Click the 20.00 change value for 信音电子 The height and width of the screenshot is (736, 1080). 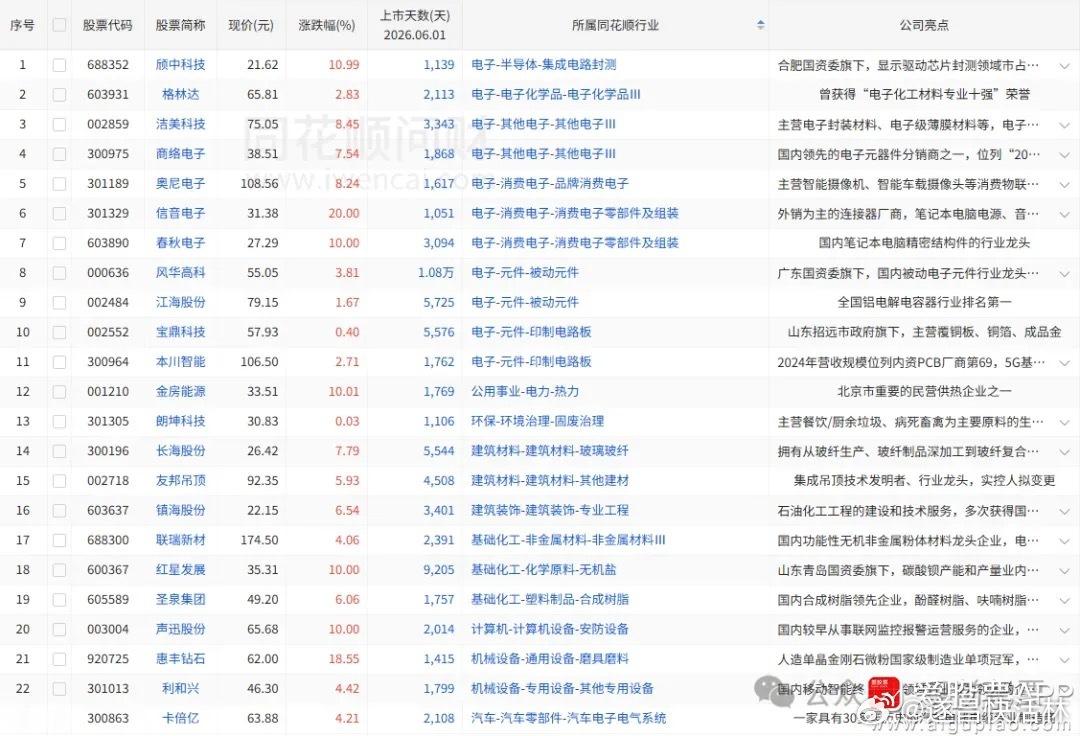click(x=344, y=213)
